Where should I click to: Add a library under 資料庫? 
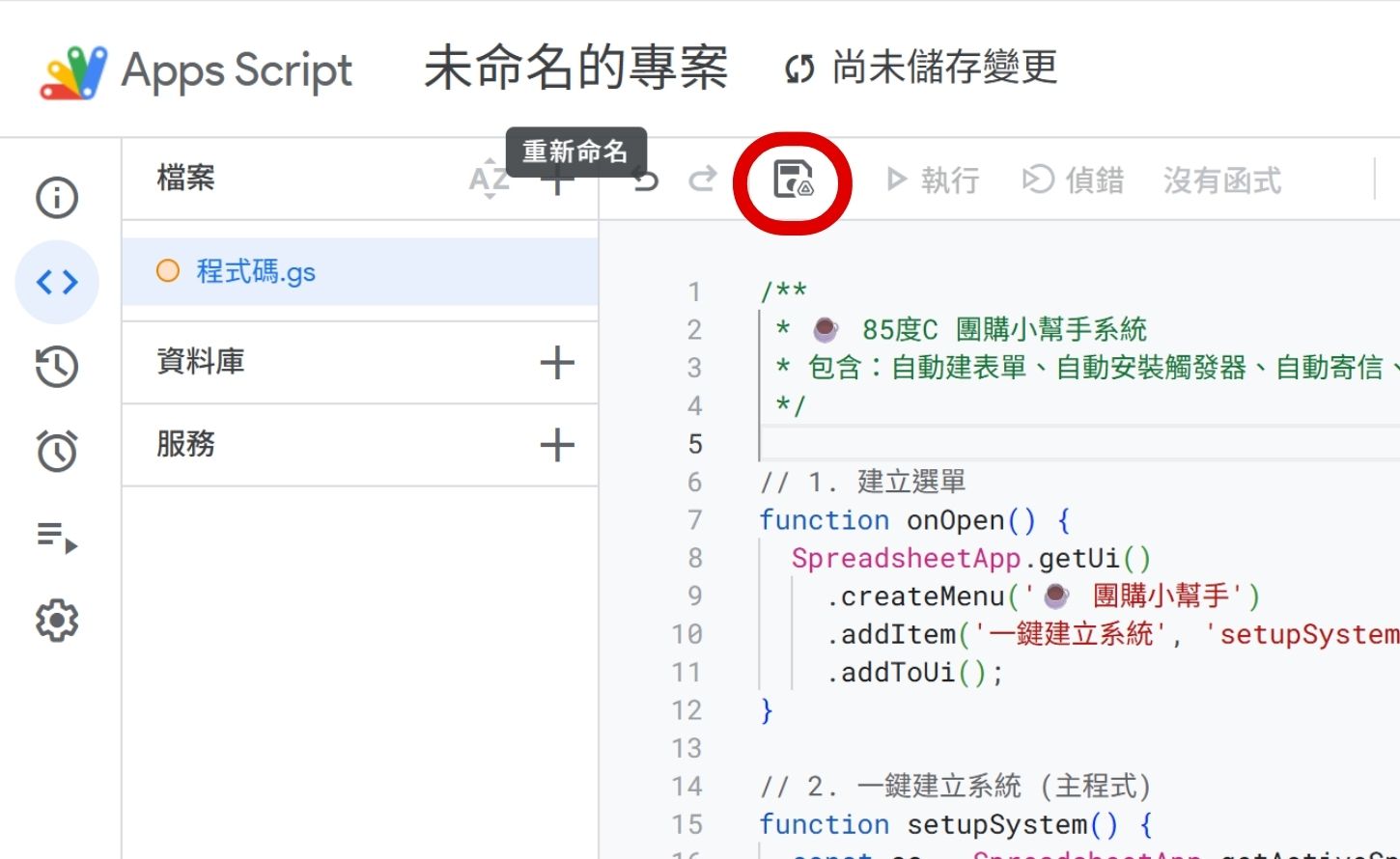click(556, 361)
